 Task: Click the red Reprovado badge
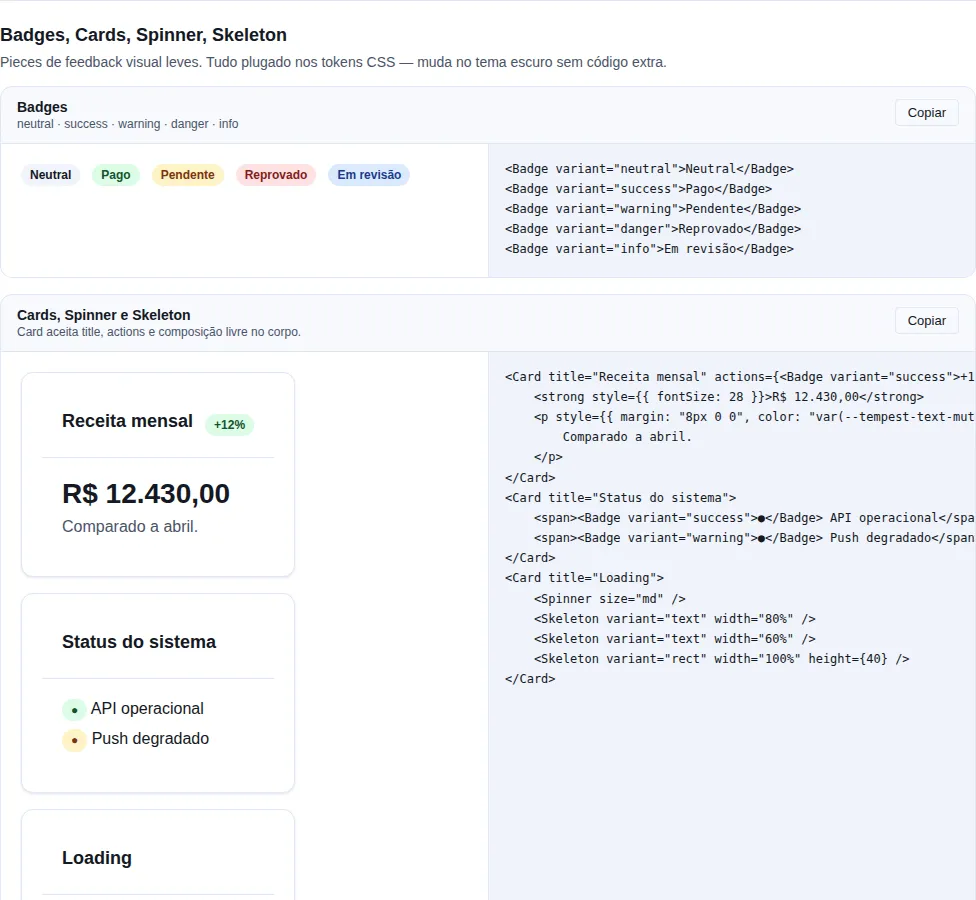pos(276,175)
